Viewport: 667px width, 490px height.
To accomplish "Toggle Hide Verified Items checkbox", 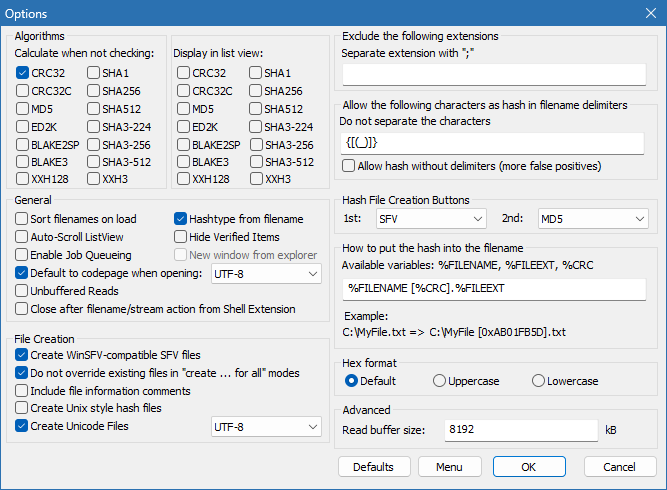I will click(181, 237).
